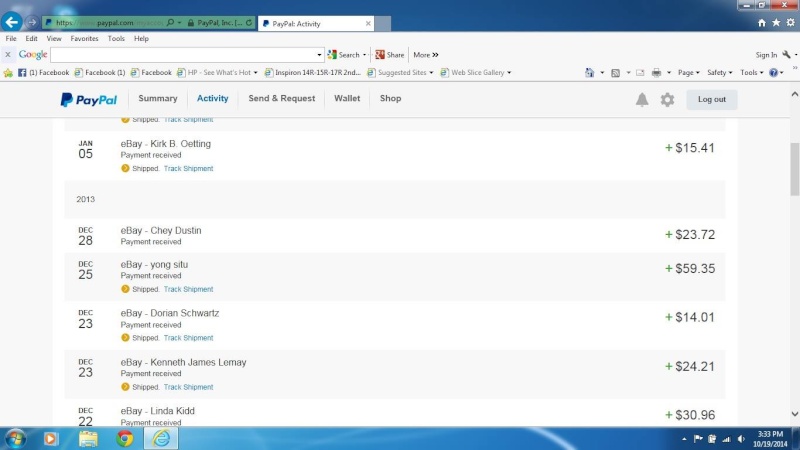Open the Shop tab

point(390,98)
